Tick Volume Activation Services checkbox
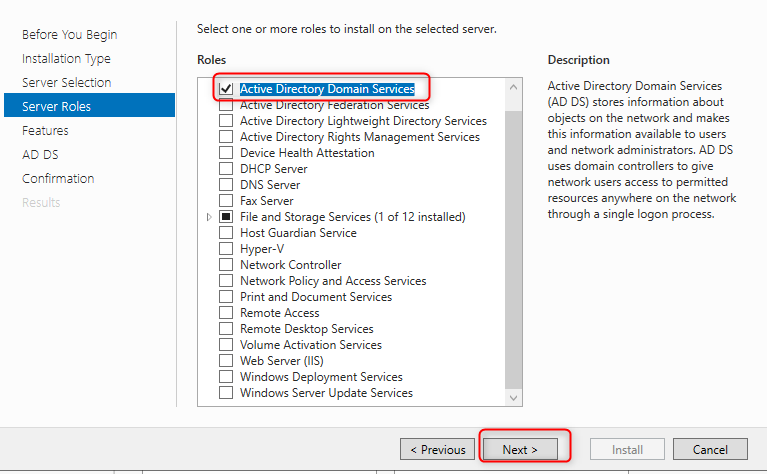The image size is (767, 474). click(226, 345)
